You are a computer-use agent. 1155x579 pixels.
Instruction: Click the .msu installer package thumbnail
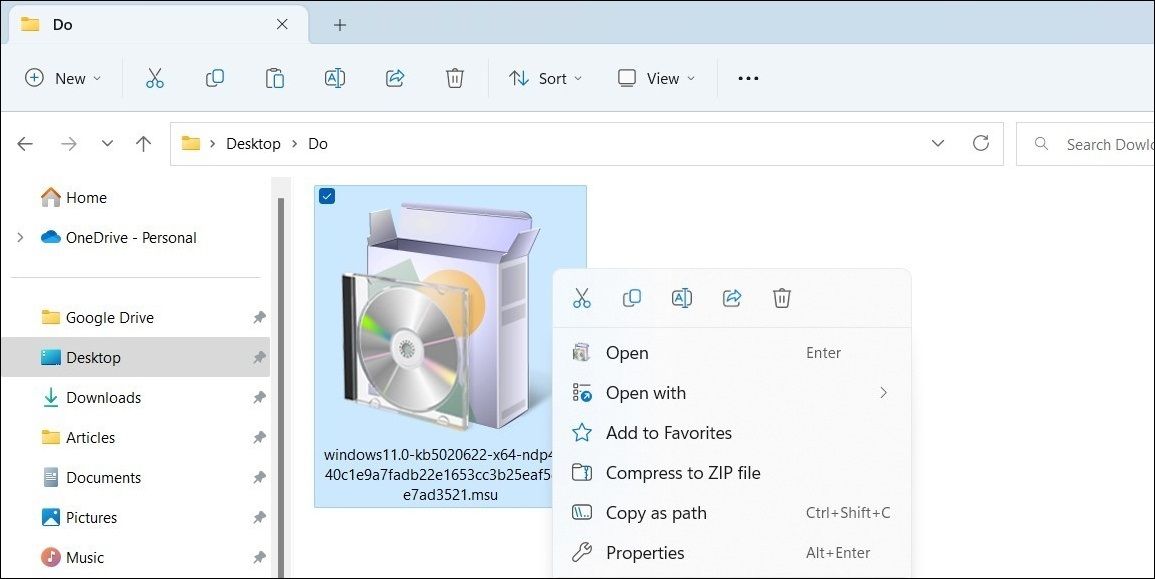[x=442, y=317]
